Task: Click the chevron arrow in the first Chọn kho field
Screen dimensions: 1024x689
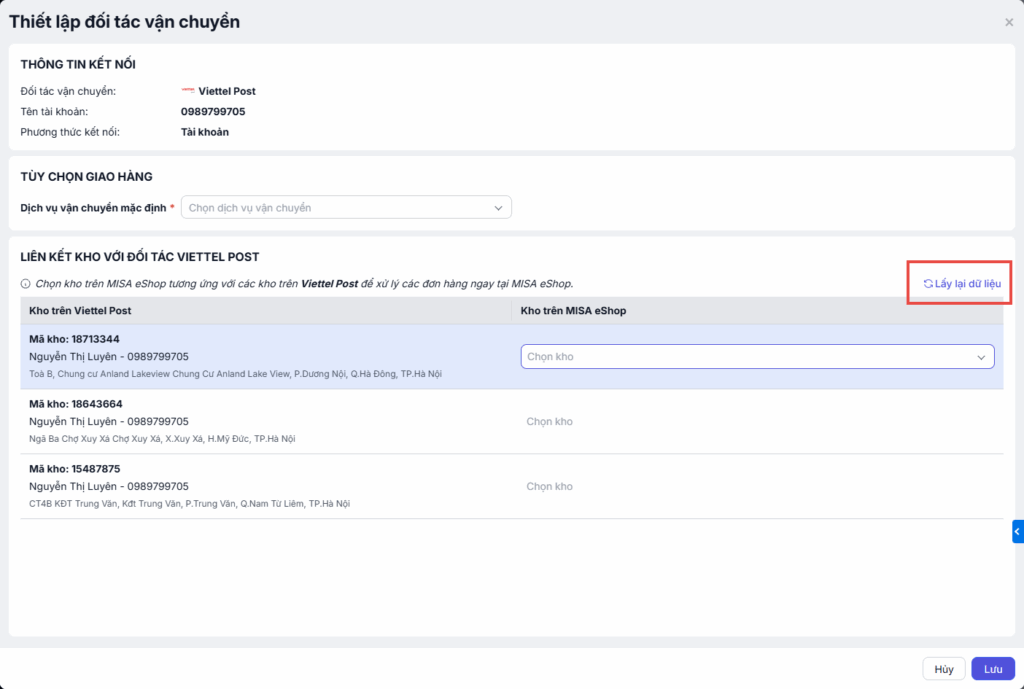Action: [x=981, y=357]
